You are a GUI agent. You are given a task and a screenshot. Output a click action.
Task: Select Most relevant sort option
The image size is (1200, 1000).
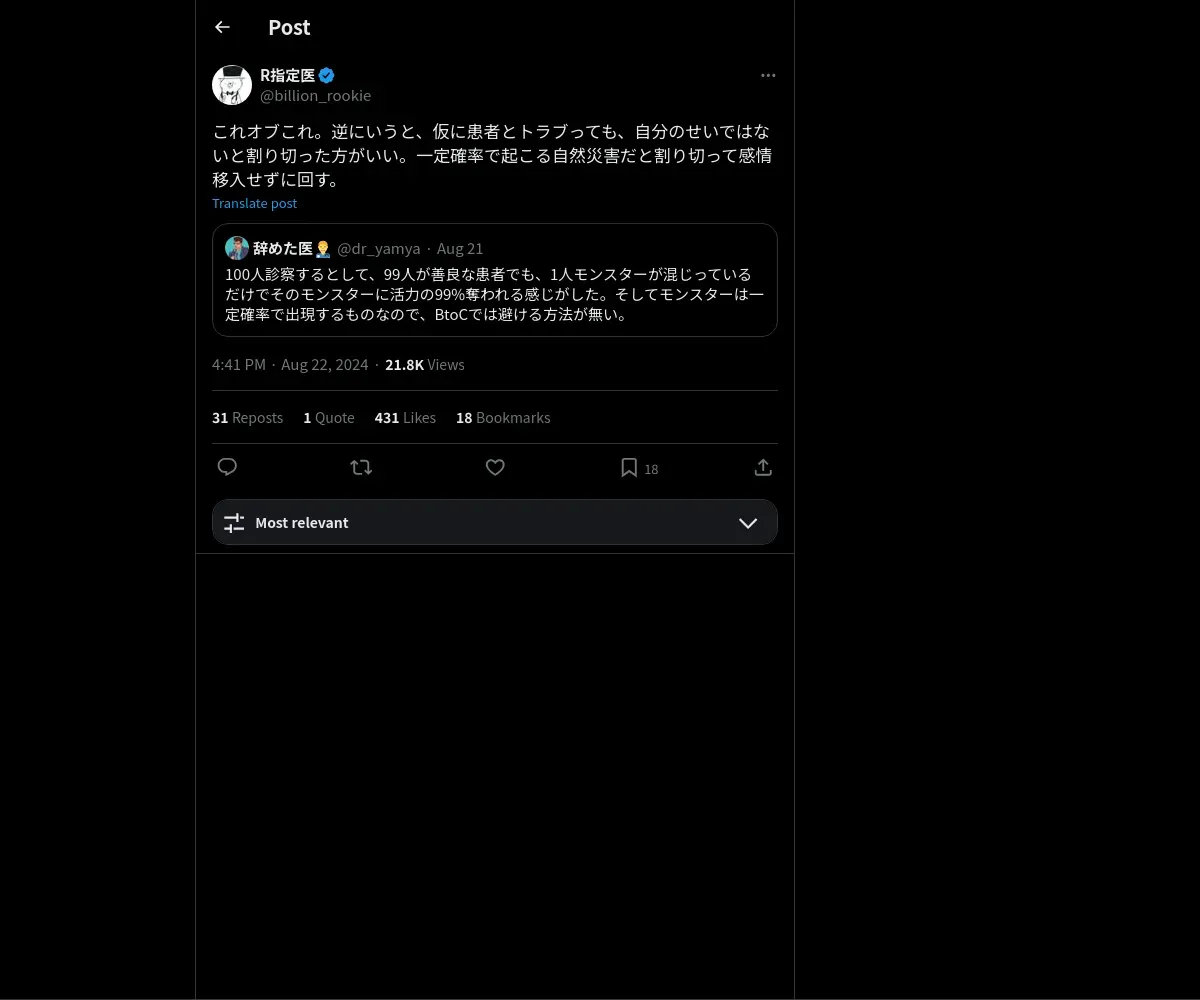pyautogui.click(x=495, y=522)
